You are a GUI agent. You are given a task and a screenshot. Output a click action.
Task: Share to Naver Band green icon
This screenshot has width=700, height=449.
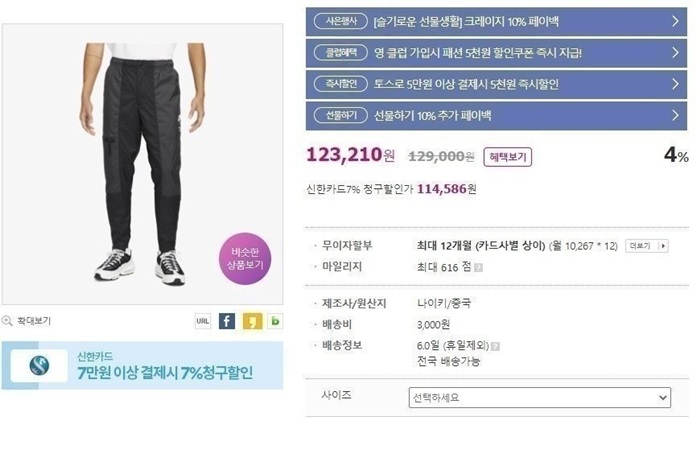pyautogui.click(x=275, y=321)
